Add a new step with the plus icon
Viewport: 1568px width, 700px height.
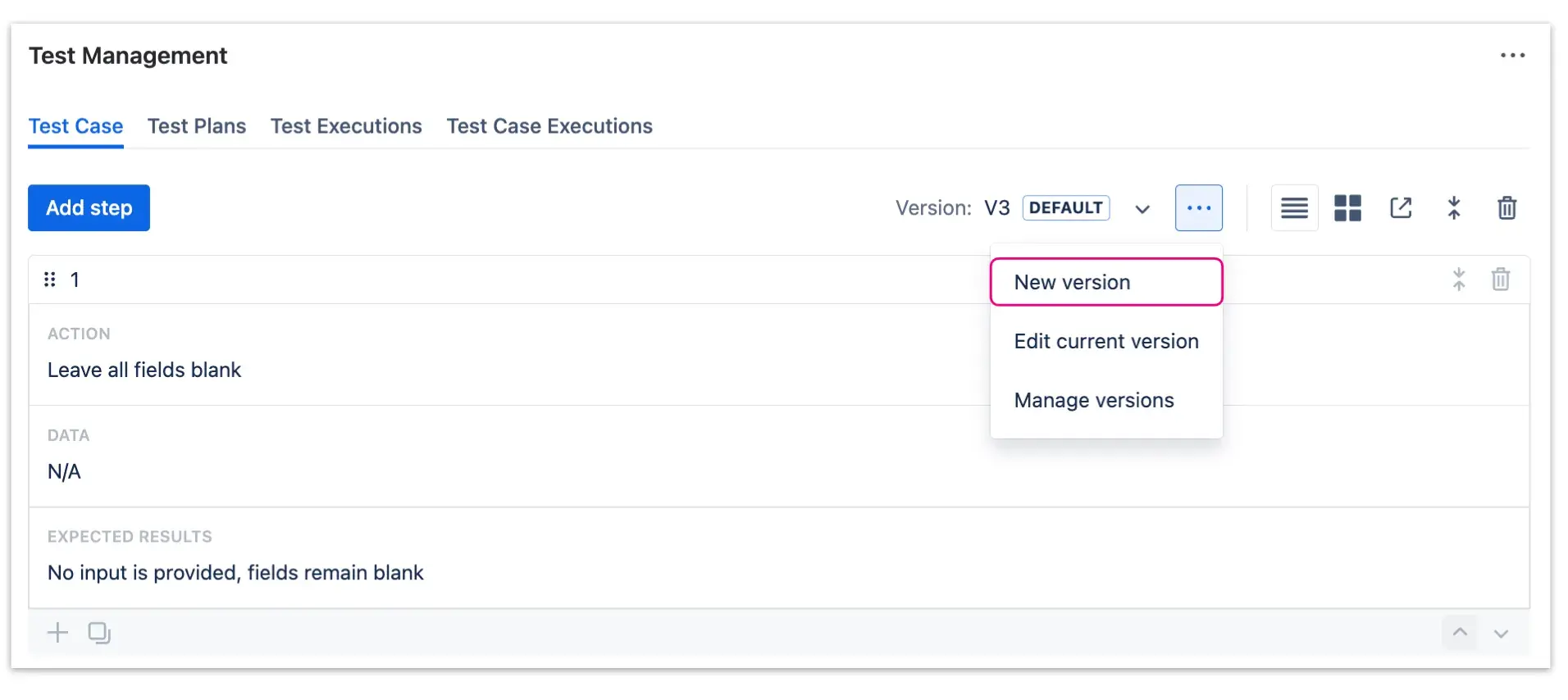click(x=57, y=632)
